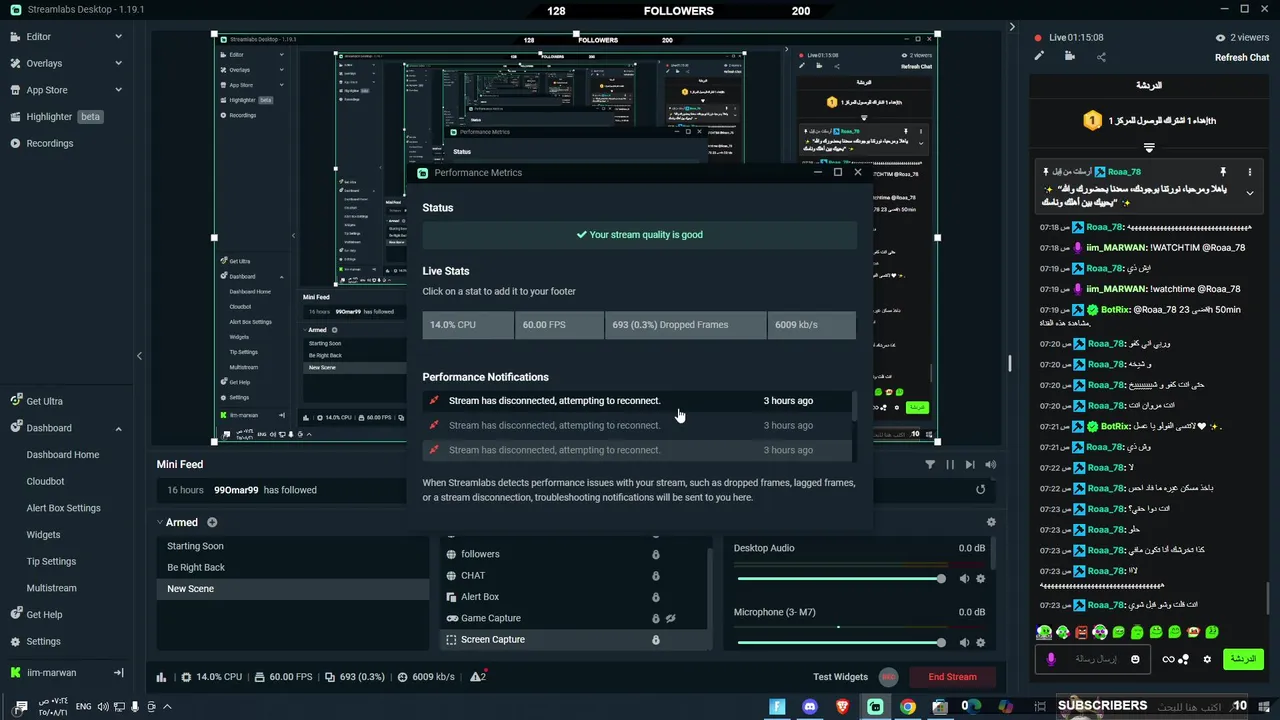Image resolution: width=1280 pixels, height=720 pixels.
Task: Start recording with the REC button
Action: [889, 677]
